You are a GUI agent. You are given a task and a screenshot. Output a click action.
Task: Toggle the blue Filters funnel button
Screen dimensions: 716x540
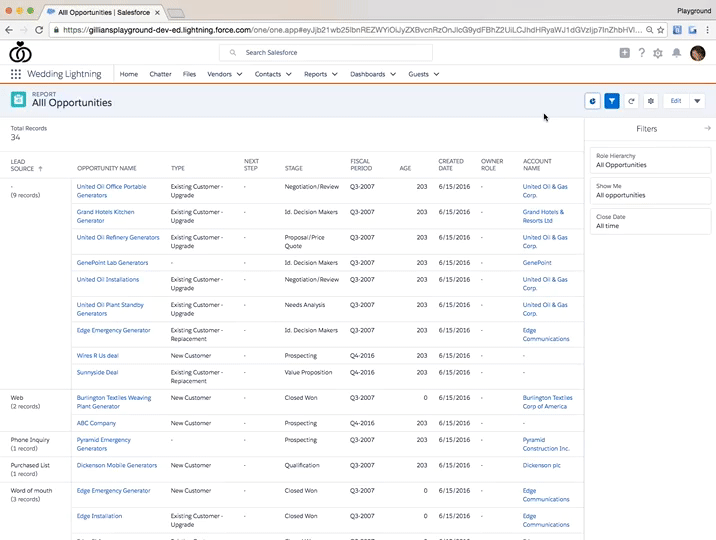point(612,101)
